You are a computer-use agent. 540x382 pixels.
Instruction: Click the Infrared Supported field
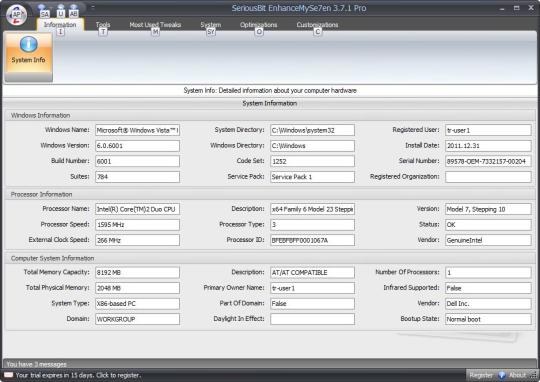(488, 288)
